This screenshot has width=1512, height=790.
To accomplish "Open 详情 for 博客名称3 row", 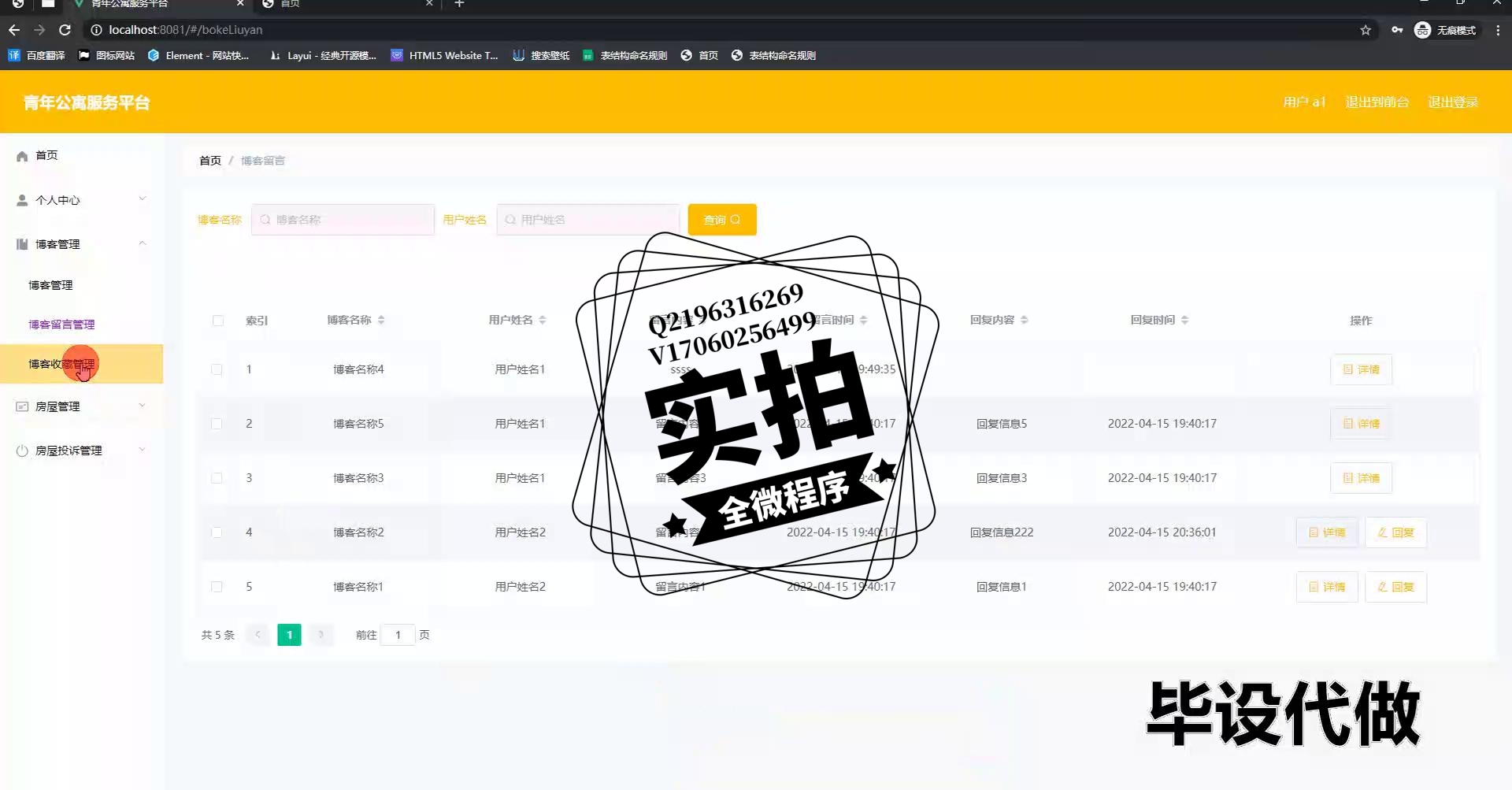I will pos(1361,478).
